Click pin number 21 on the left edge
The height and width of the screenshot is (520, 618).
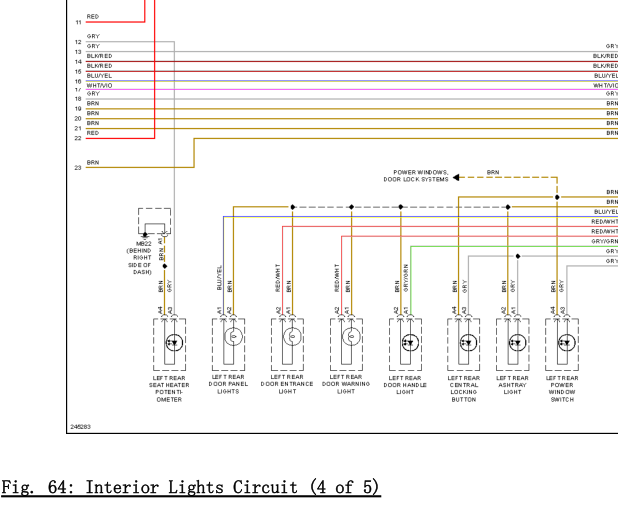tap(78, 129)
